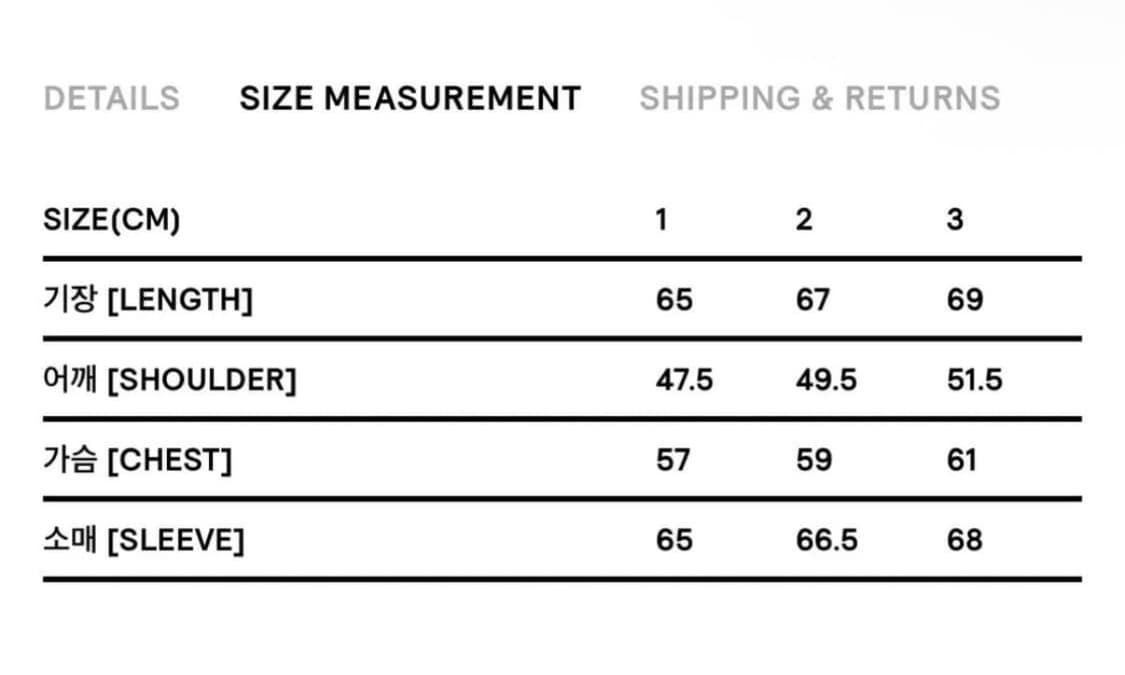Screen dimensions: 1125x675
Task: Click chest value 61 for size 3
Action: pos(962,460)
